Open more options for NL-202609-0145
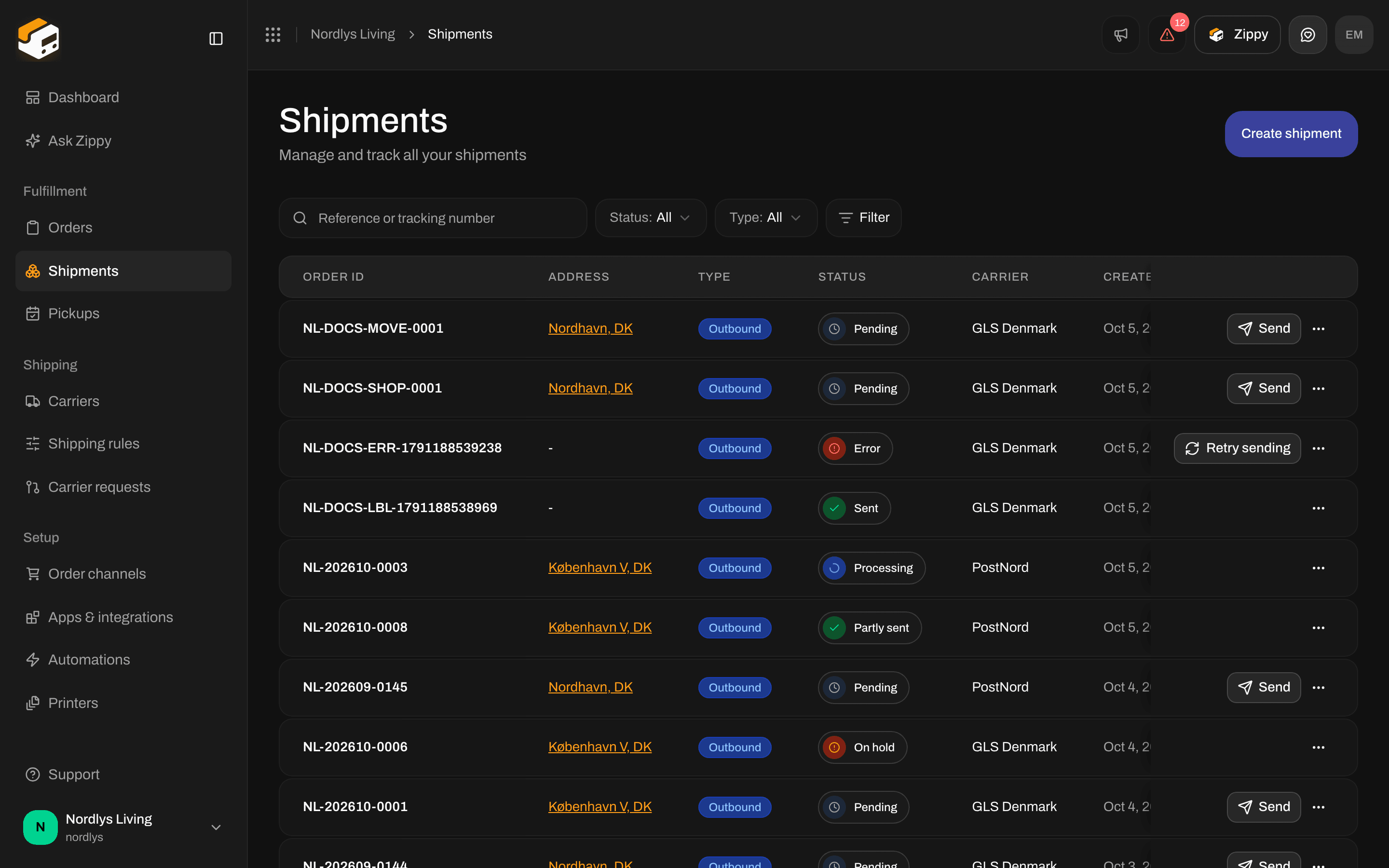 pyautogui.click(x=1319, y=687)
